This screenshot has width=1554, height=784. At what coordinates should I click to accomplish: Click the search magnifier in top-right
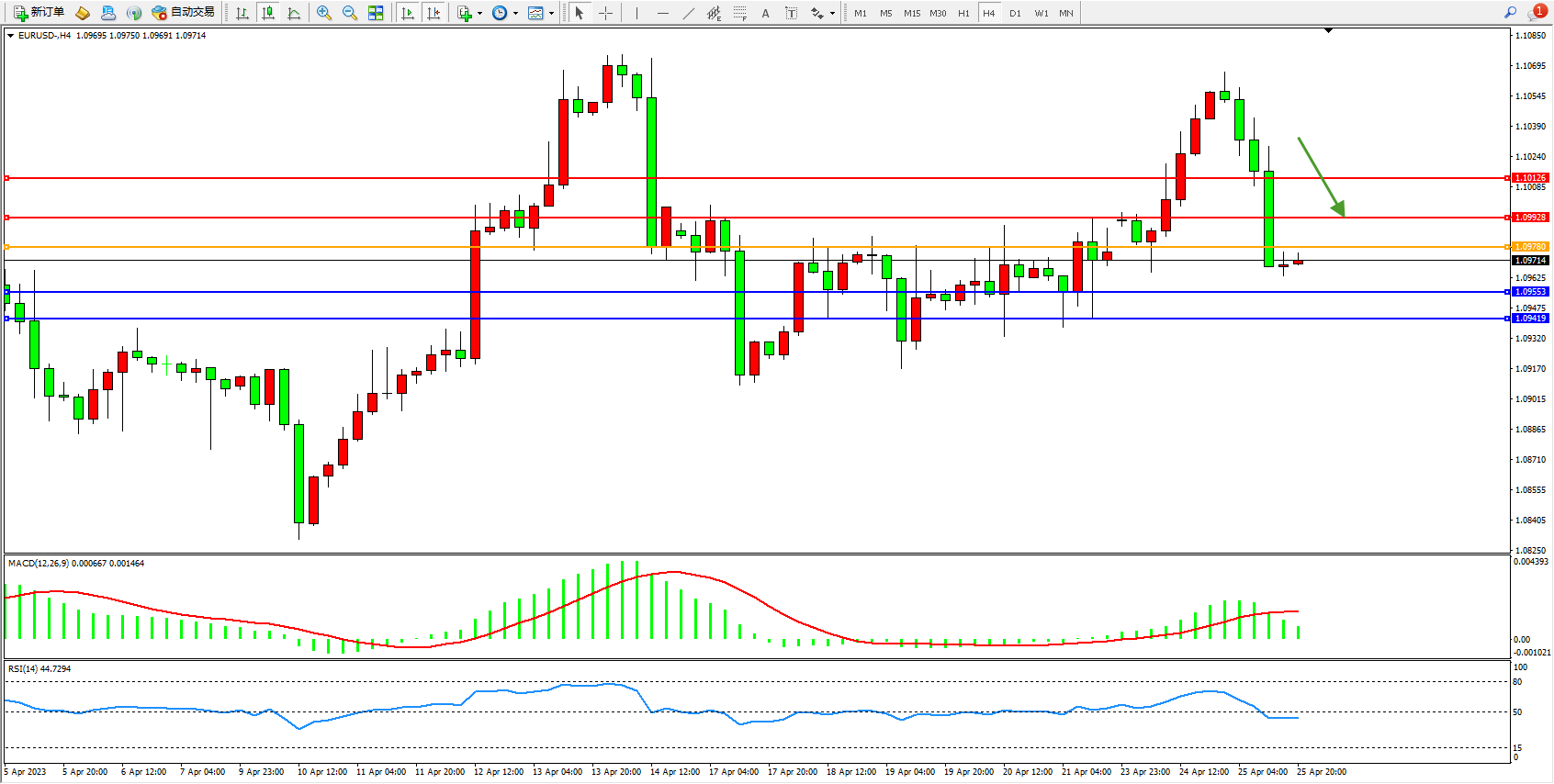coord(1510,13)
